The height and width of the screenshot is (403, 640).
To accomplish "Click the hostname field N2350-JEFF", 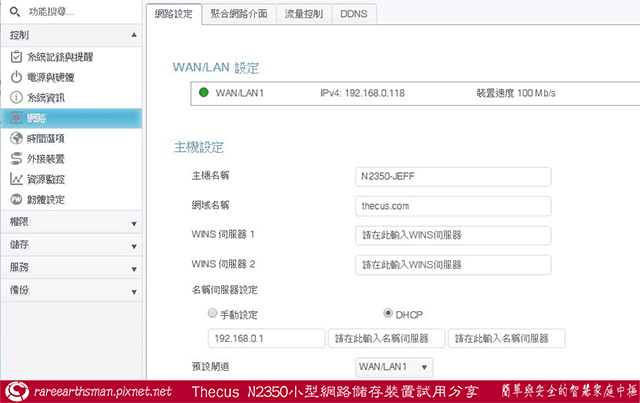I will [x=453, y=176].
